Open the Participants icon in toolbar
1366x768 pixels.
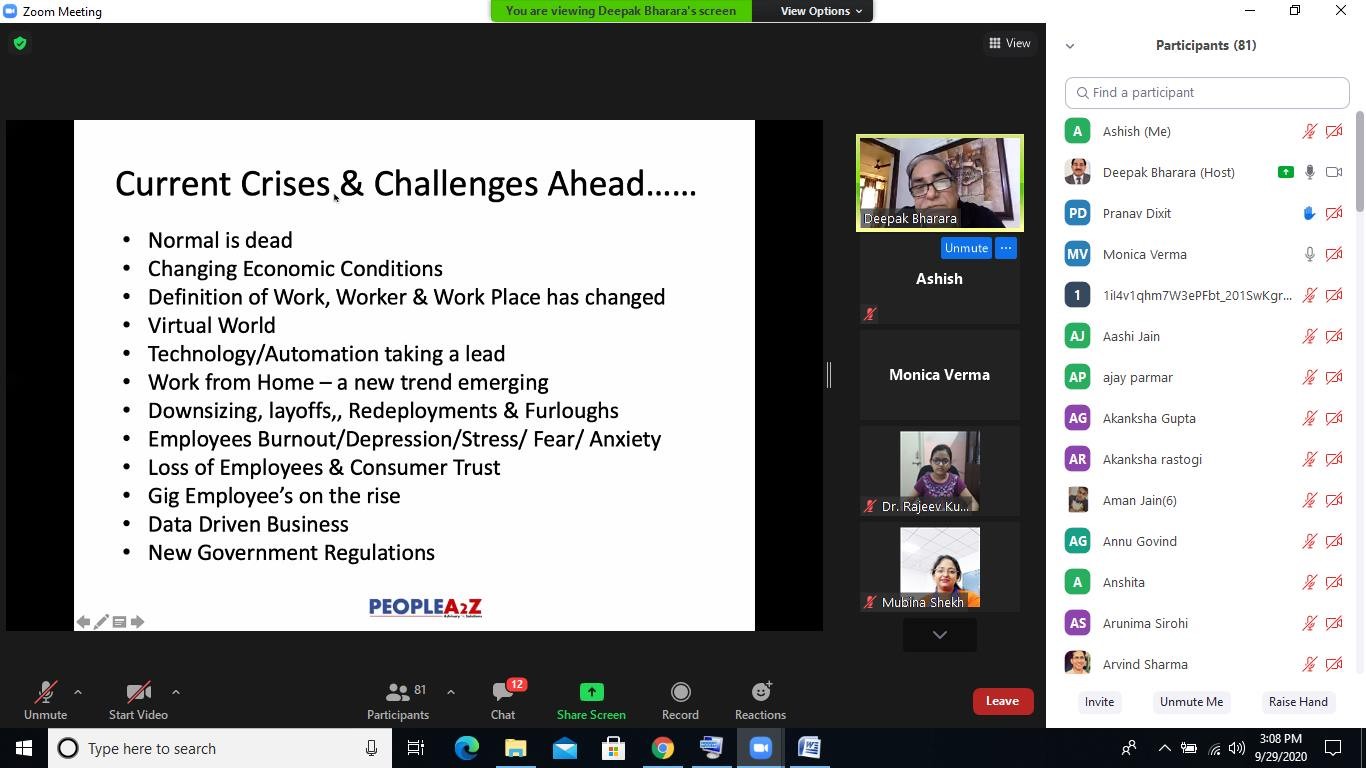(x=398, y=693)
